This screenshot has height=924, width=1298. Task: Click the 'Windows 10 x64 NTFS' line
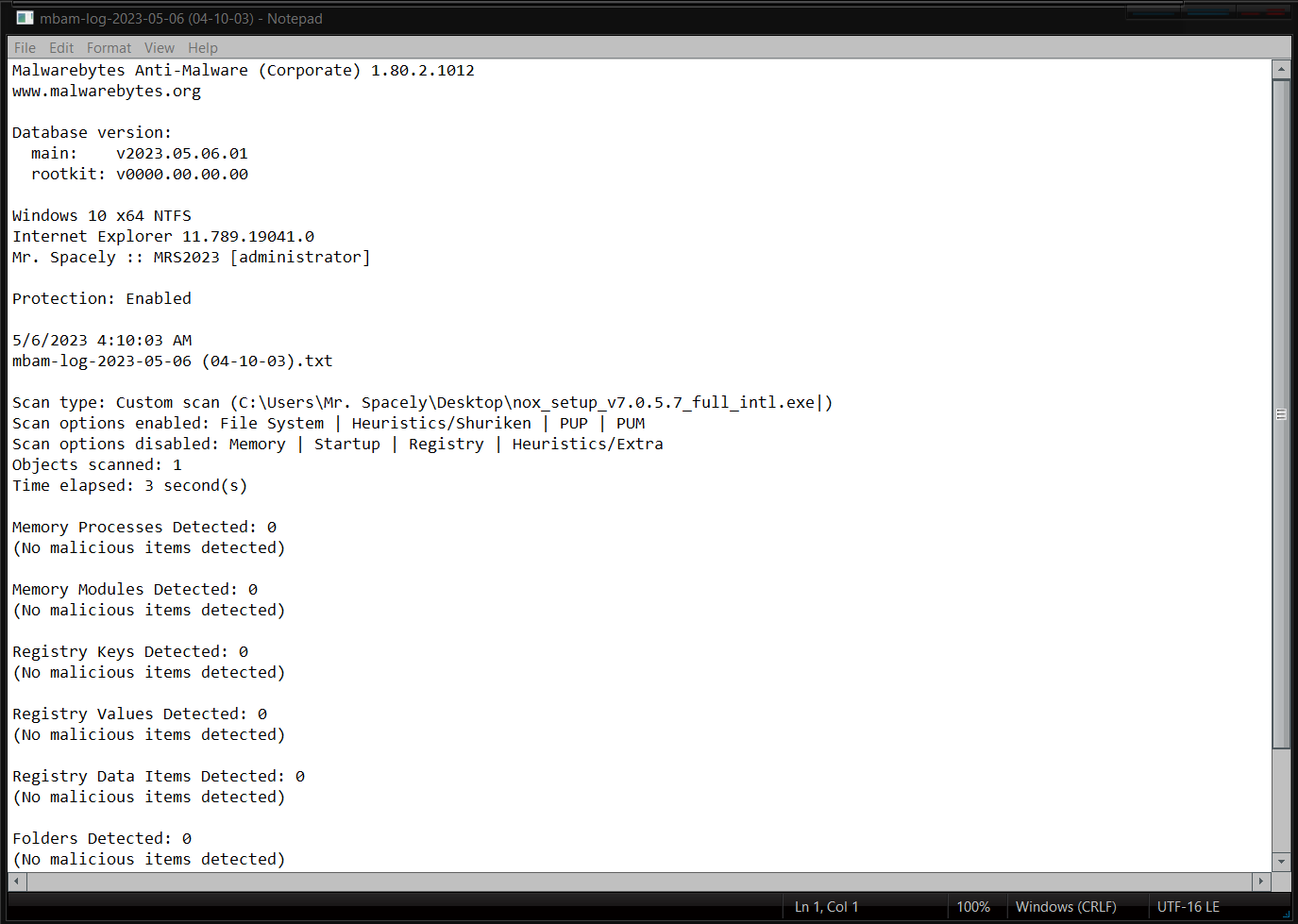click(x=102, y=216)
